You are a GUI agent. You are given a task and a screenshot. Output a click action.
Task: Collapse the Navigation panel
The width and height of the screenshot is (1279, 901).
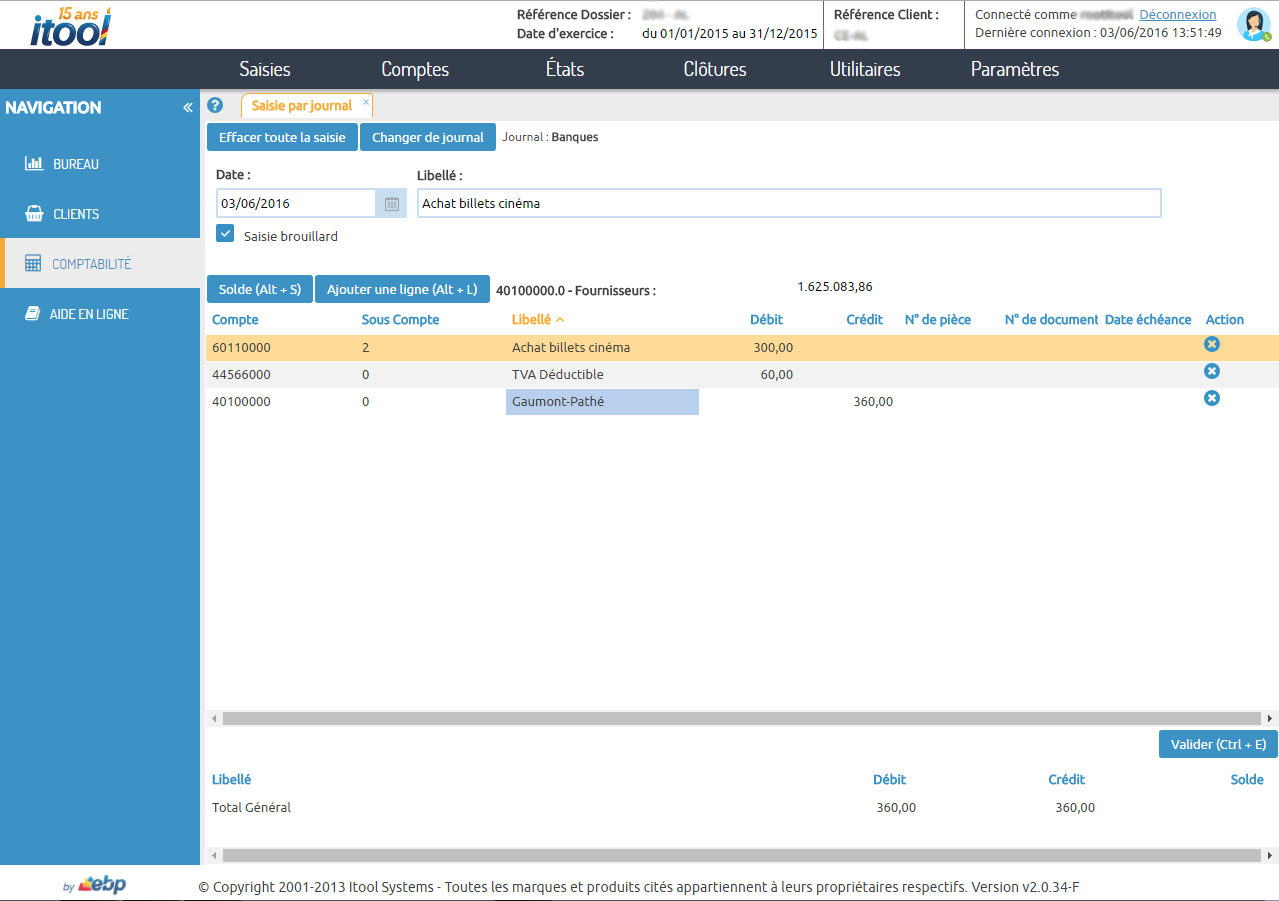[x=187, y=108]
